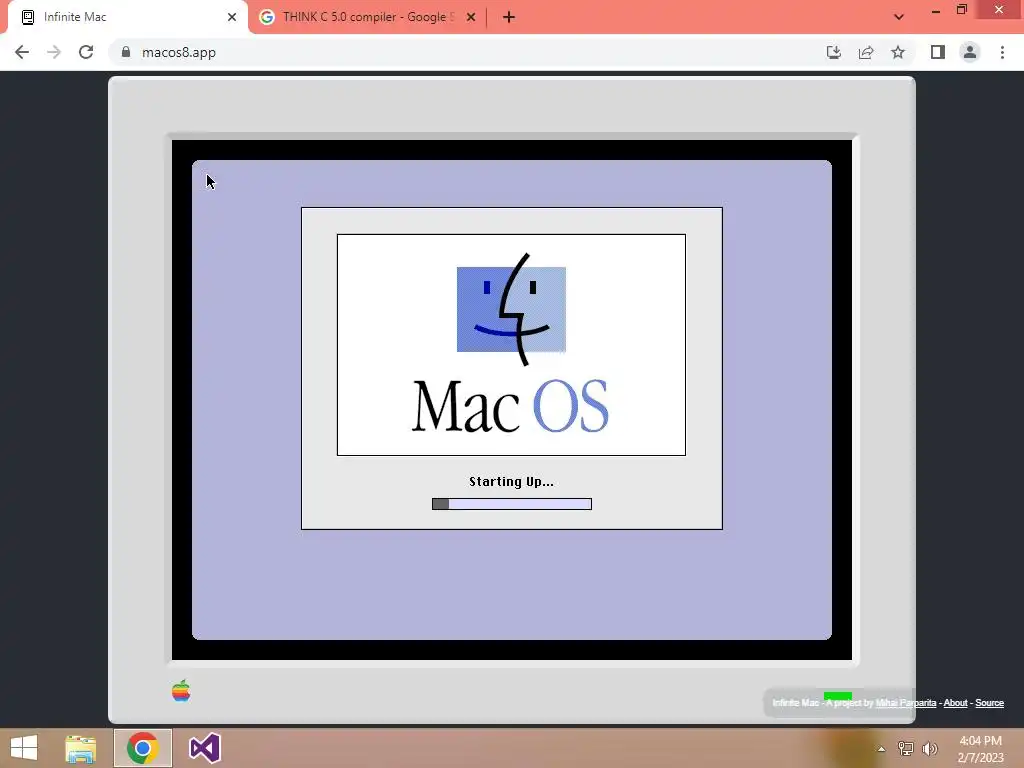Bookmark this page with star icon
This screenshot has width=1024, height=768.
[898, 52]
